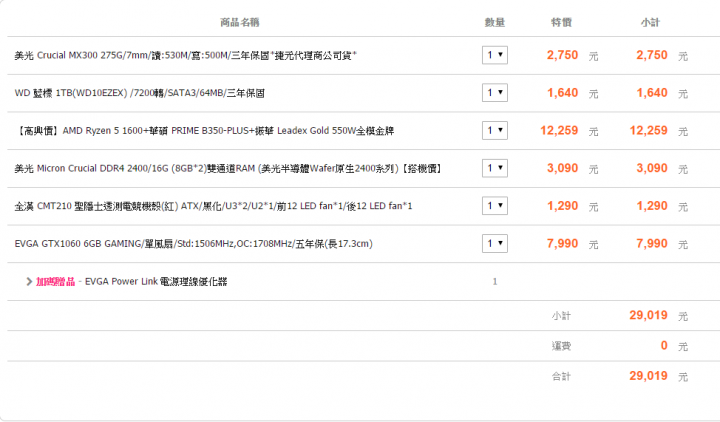Click the 合計 total amount 29,019

[648, 376]
